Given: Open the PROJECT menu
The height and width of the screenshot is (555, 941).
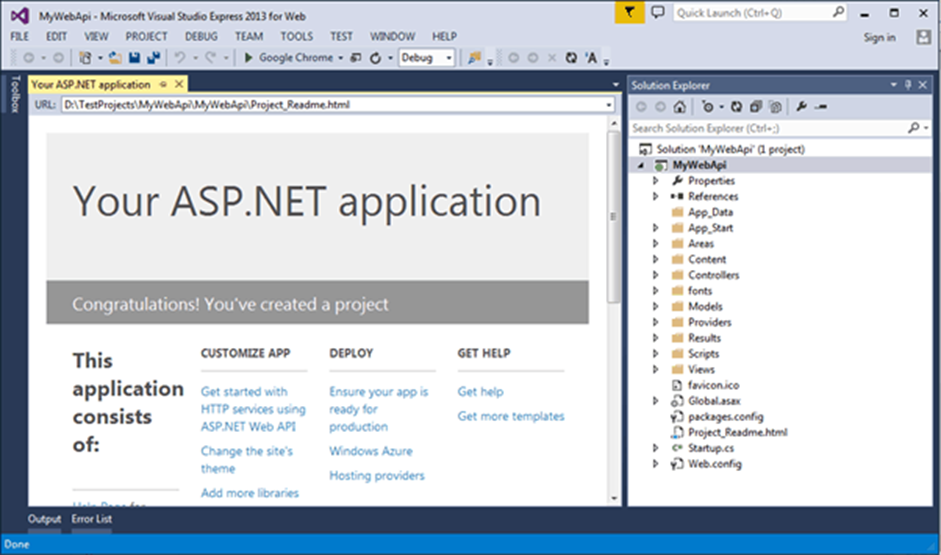Looking at the screenshot, I should pos(146,37).
